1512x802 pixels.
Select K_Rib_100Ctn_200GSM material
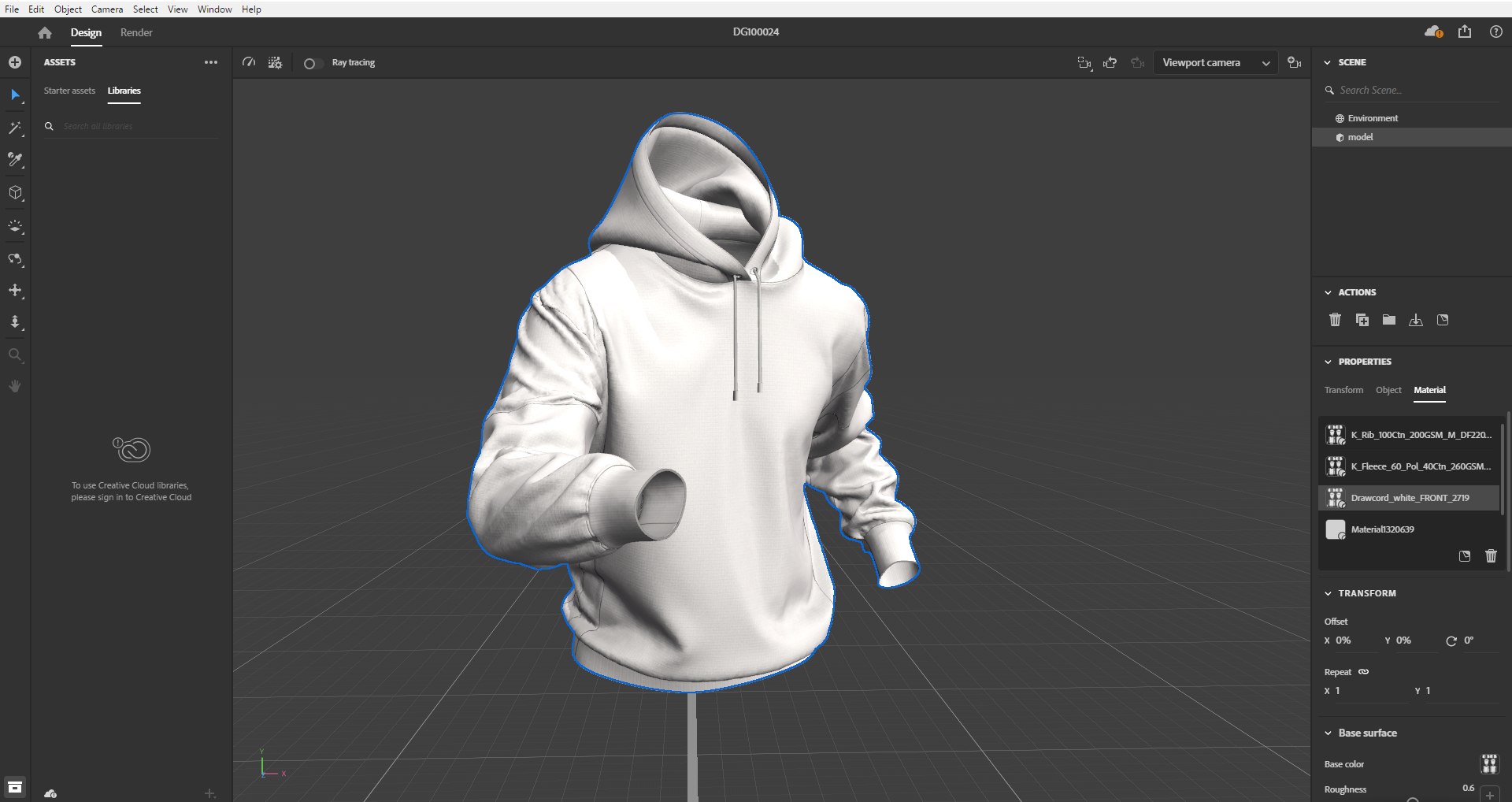pyautogui.click(x=1409, y=435)
